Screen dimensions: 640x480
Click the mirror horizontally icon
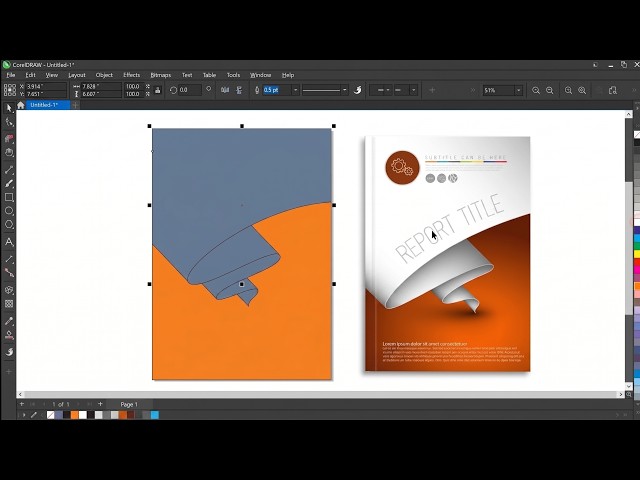click(225, 90)
